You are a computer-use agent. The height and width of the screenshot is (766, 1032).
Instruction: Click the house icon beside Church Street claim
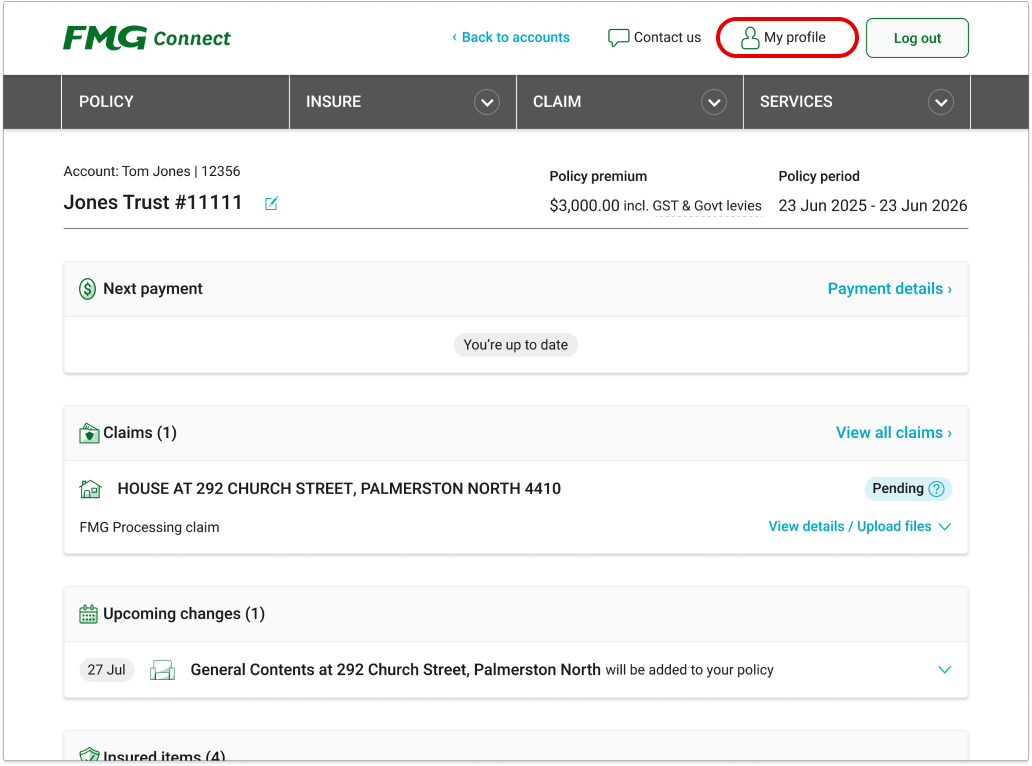click(x=90, y=489)
